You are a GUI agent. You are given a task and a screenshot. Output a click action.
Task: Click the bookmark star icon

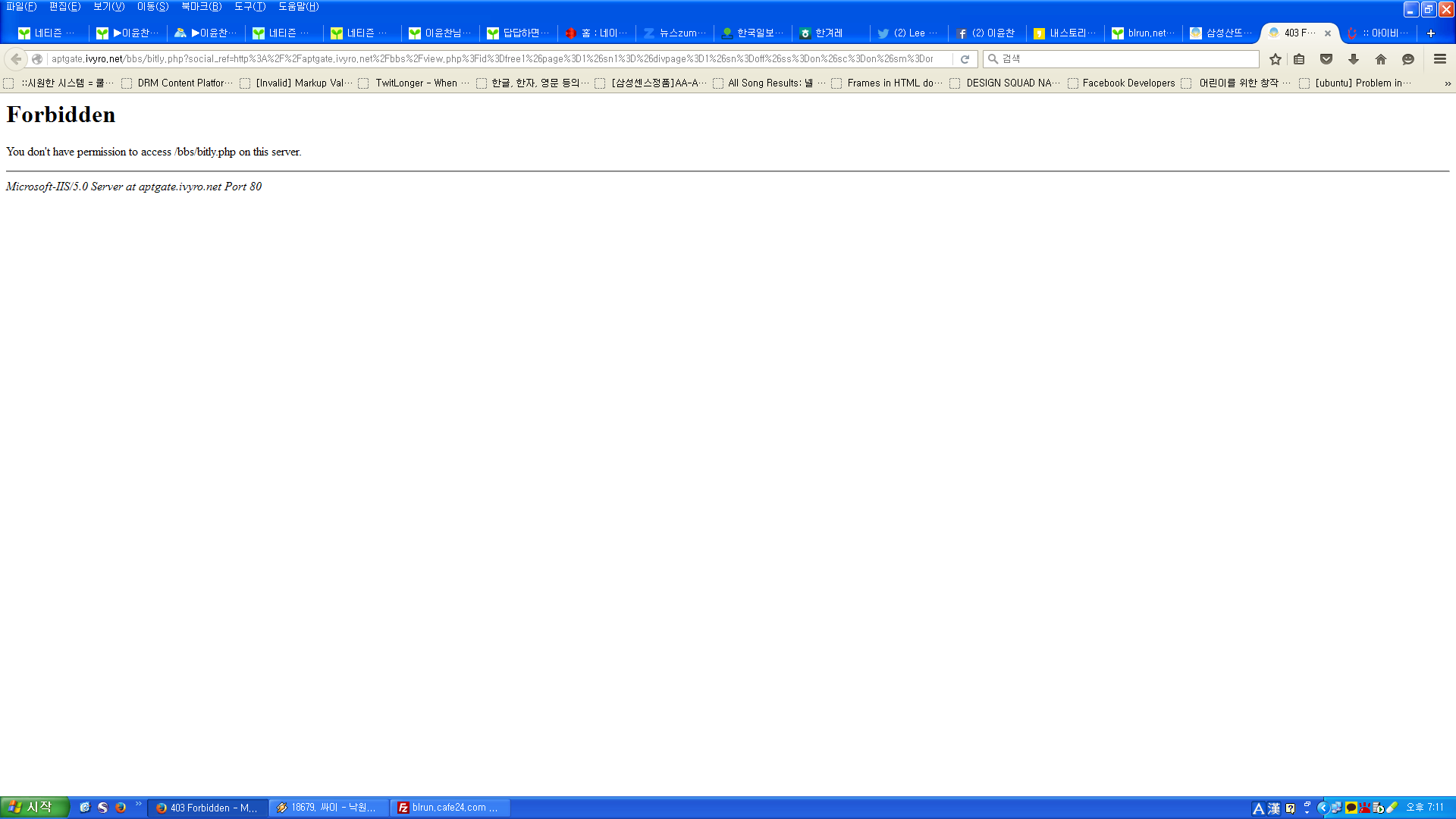(x=1276, y=59)
